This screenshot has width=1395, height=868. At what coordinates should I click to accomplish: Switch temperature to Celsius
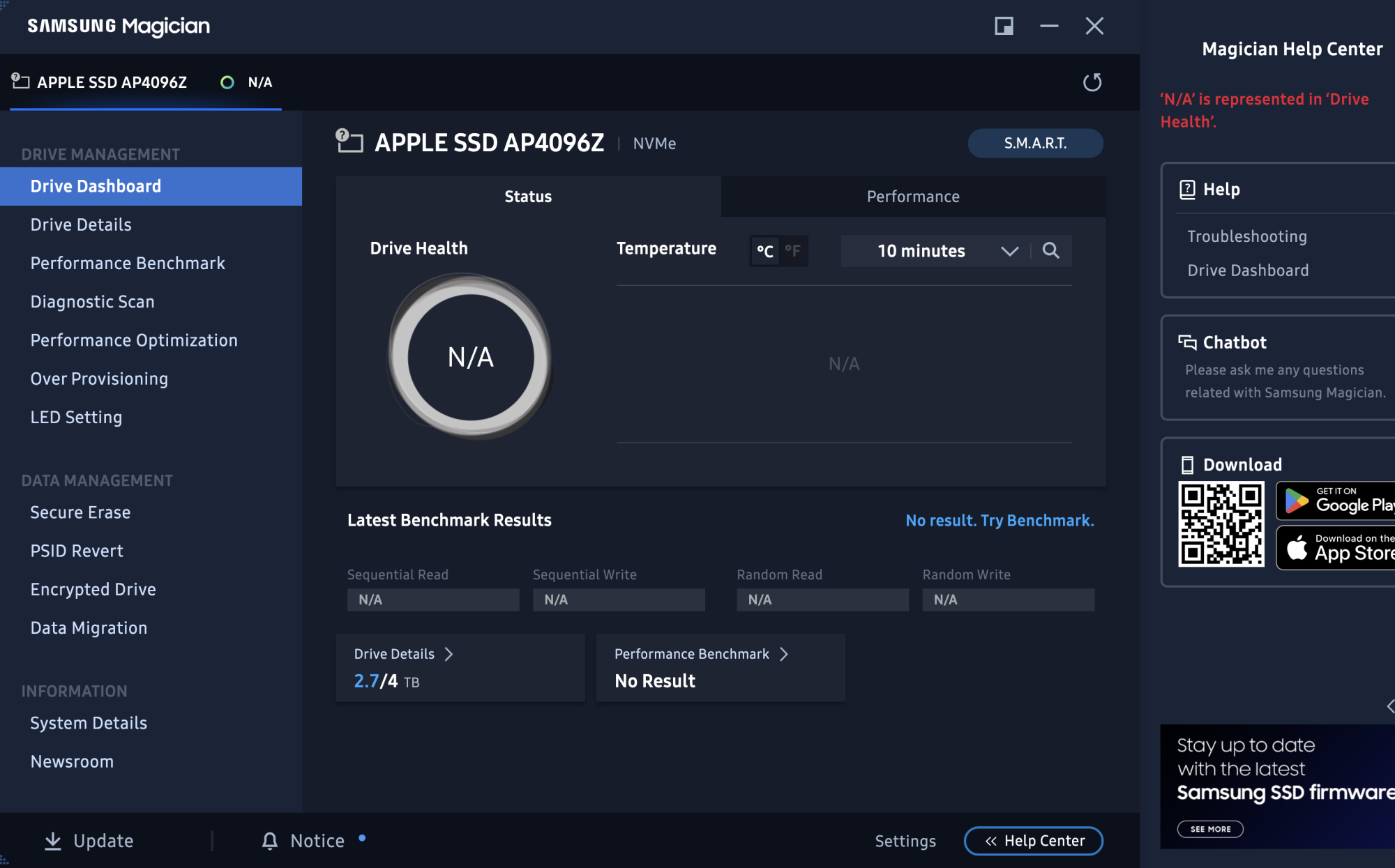click(x=764, y=251)
